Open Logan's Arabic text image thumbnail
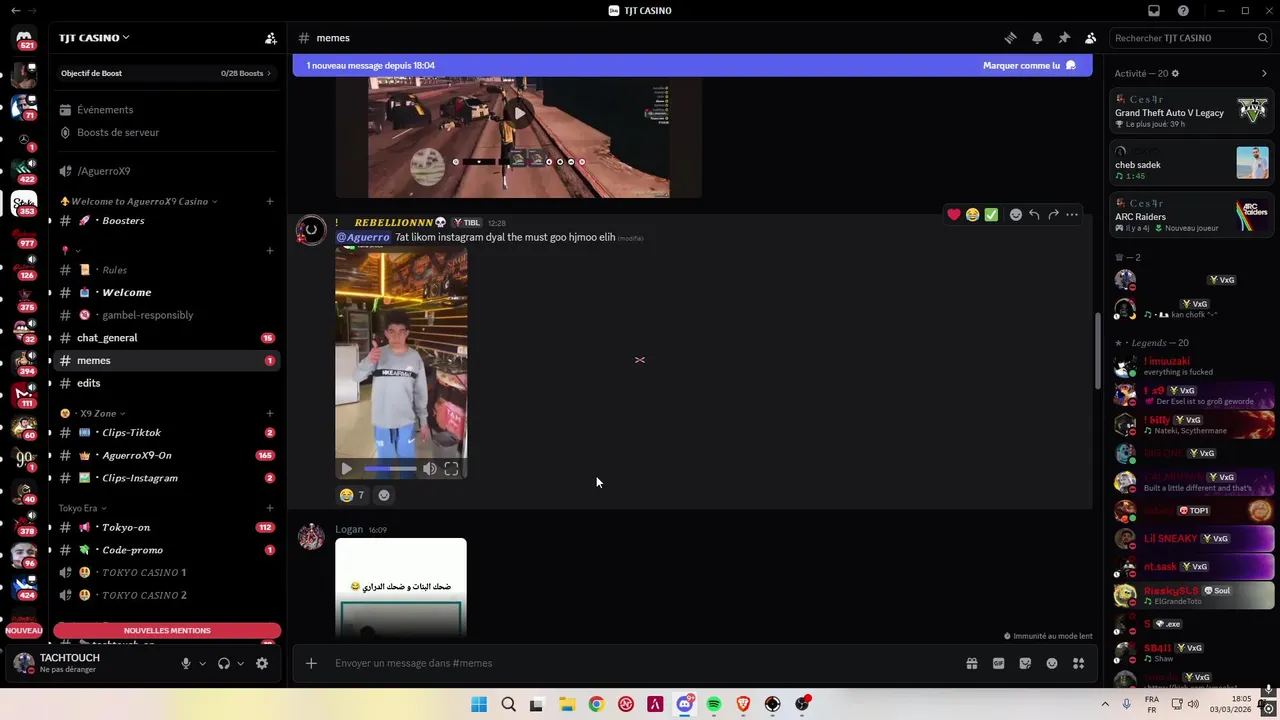The width and height of the screenshot is (1280, 720). pos(401,588)
